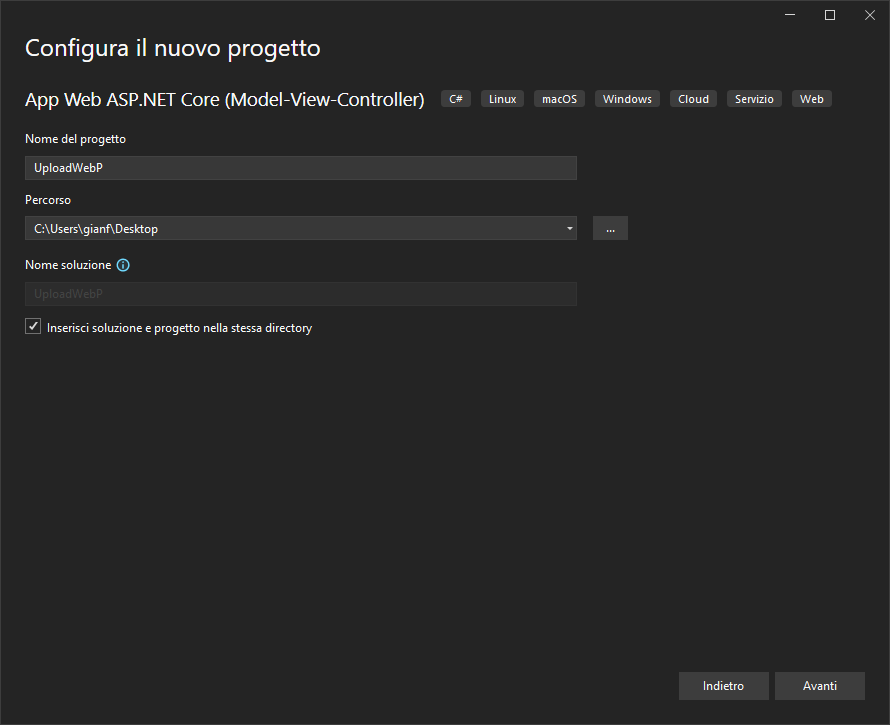Image resolution: width=890 pixels, height=725 pixels.
Task: Expand the Percorso path dropdown arrow
Action: point(569,228)
